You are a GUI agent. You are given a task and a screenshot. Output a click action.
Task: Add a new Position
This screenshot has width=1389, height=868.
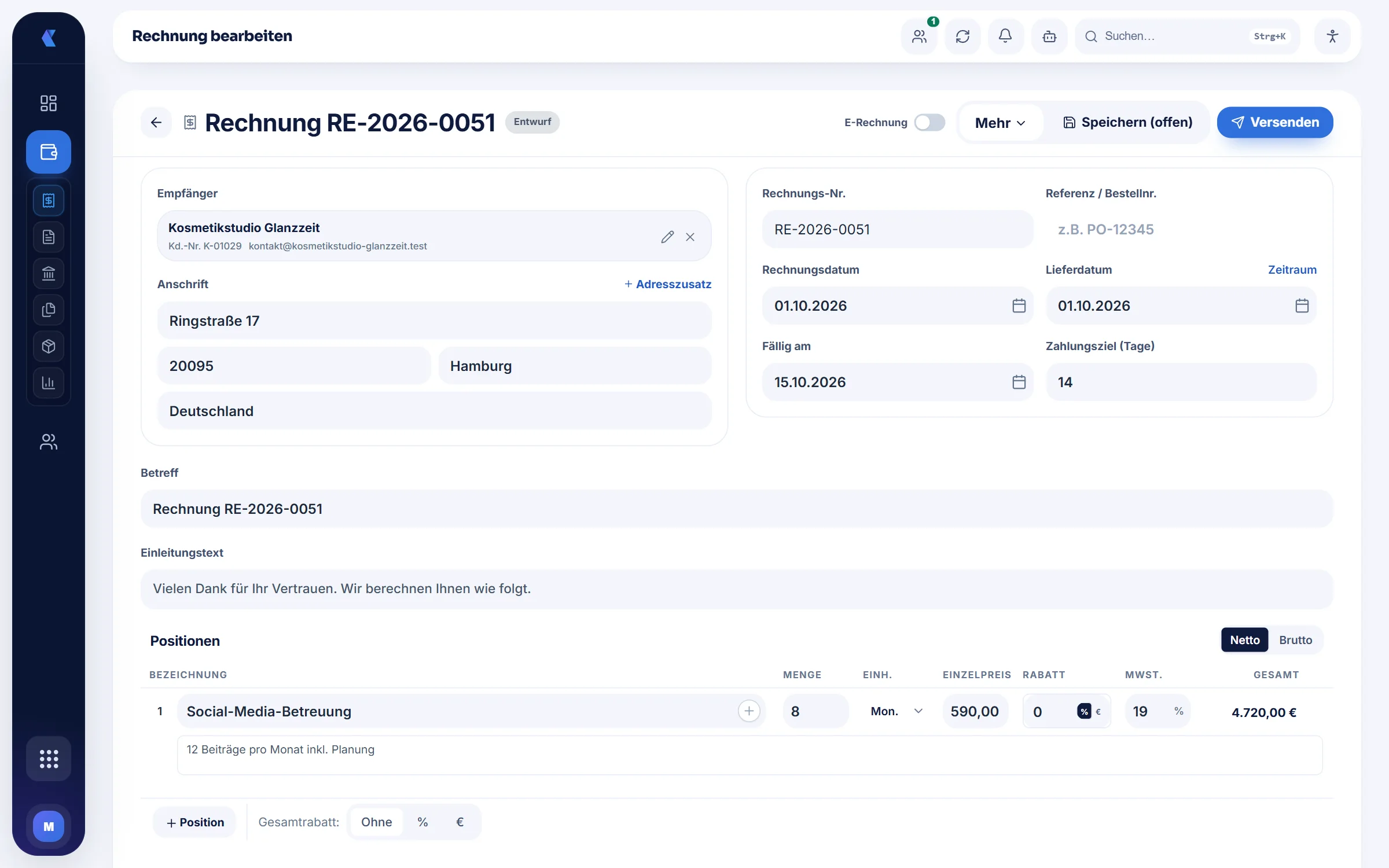pos(195,822)
